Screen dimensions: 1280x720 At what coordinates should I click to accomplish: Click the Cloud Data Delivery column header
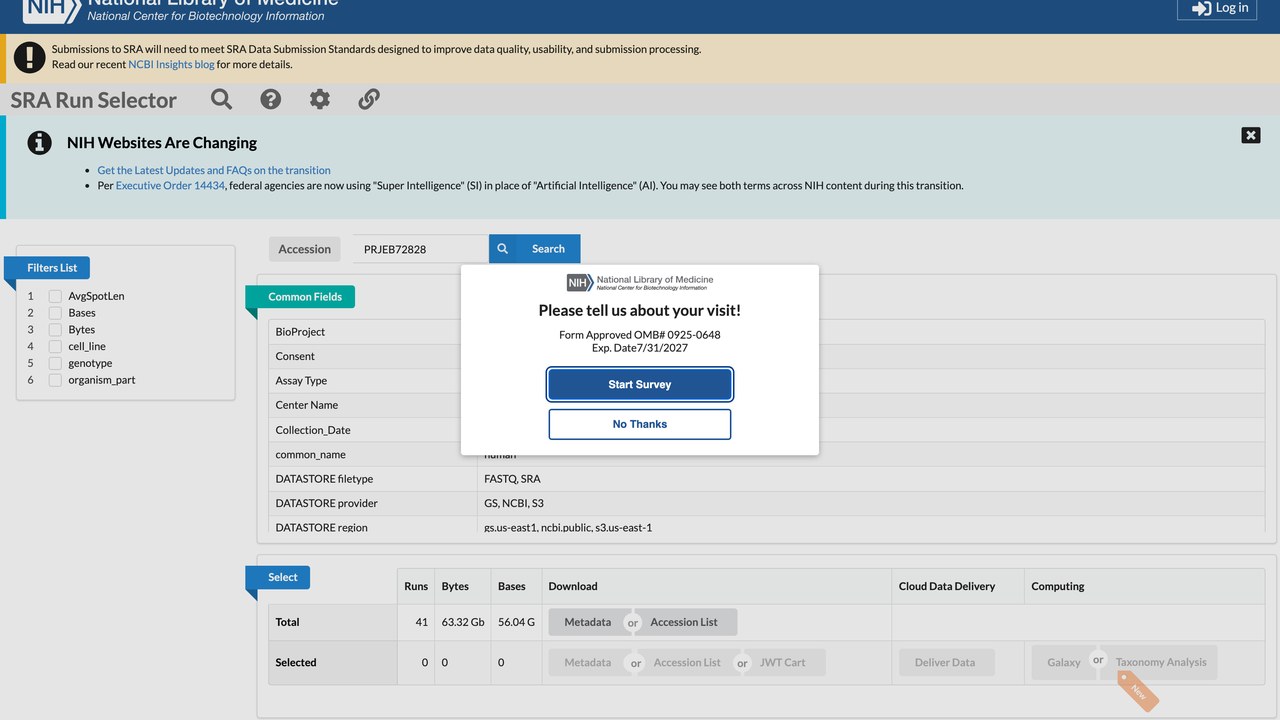(x=947, y=586)
